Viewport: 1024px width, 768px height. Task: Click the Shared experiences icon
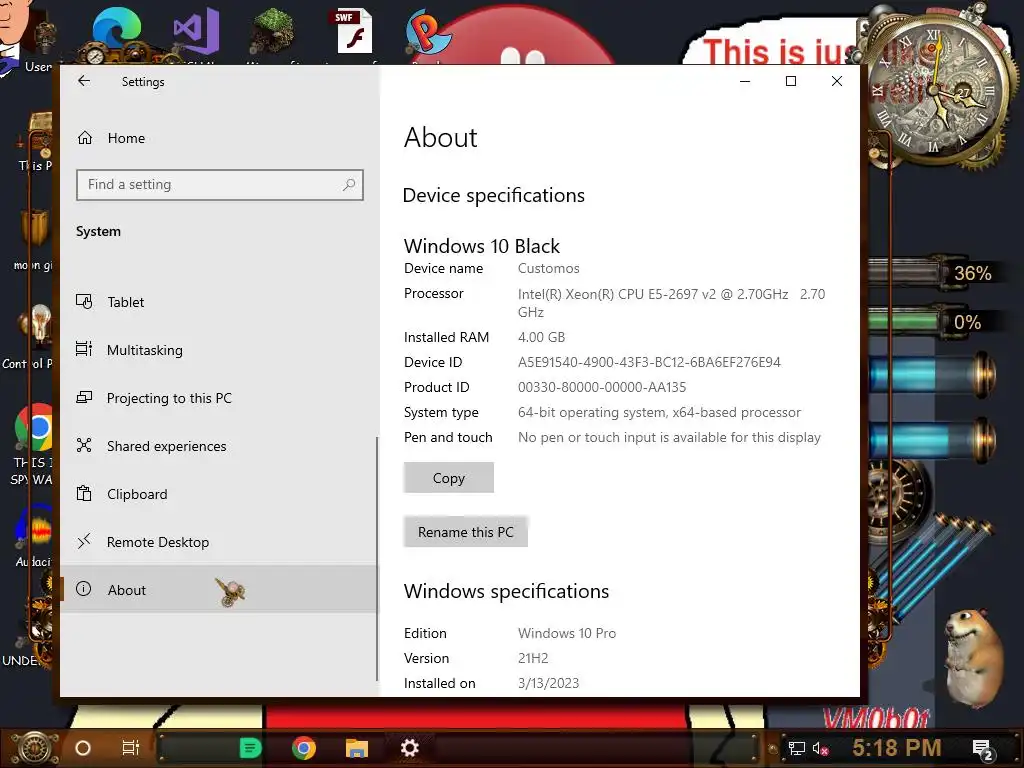(84, 445)
